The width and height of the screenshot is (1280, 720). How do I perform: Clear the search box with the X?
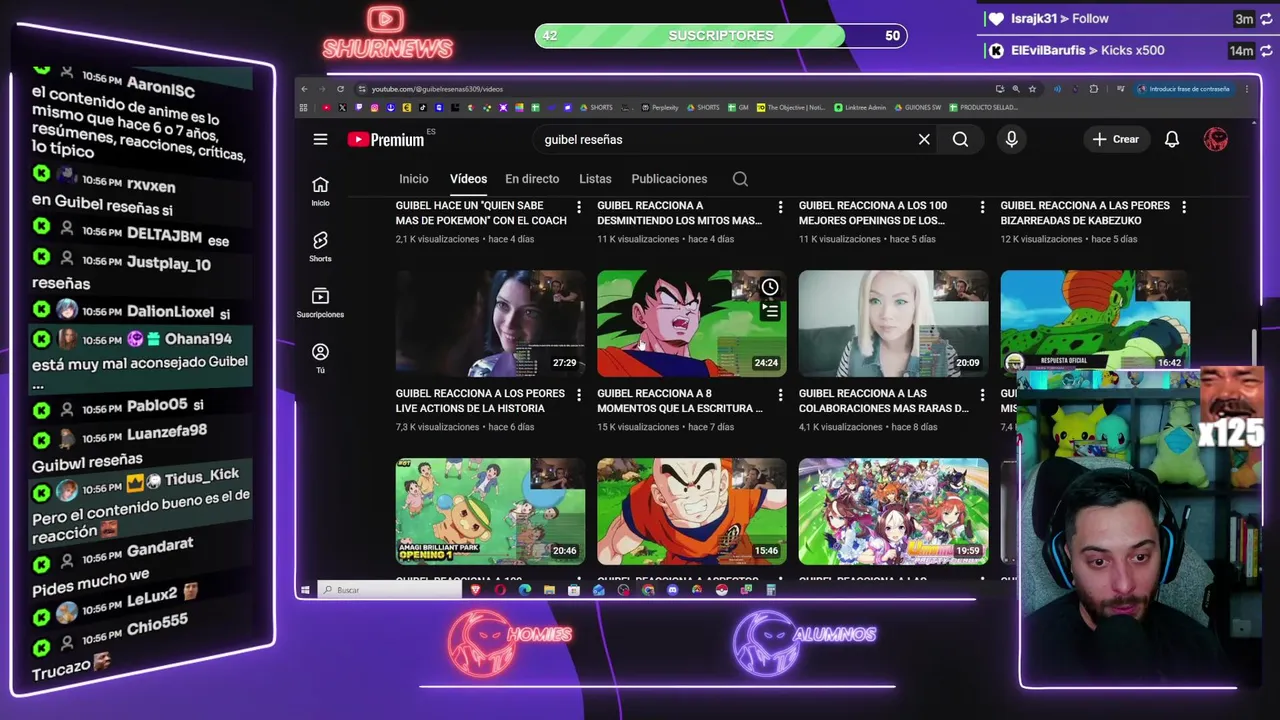(924, 139)
